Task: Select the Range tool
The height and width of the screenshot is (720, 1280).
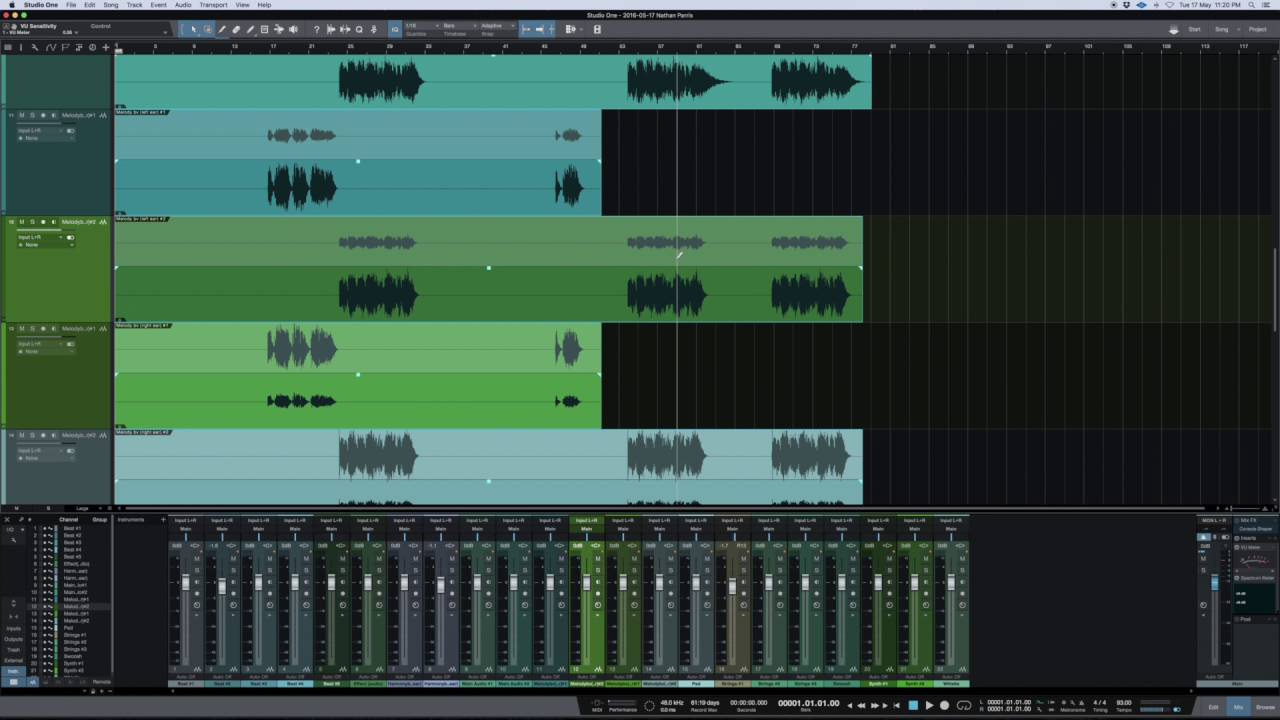Action: (208, 29)
